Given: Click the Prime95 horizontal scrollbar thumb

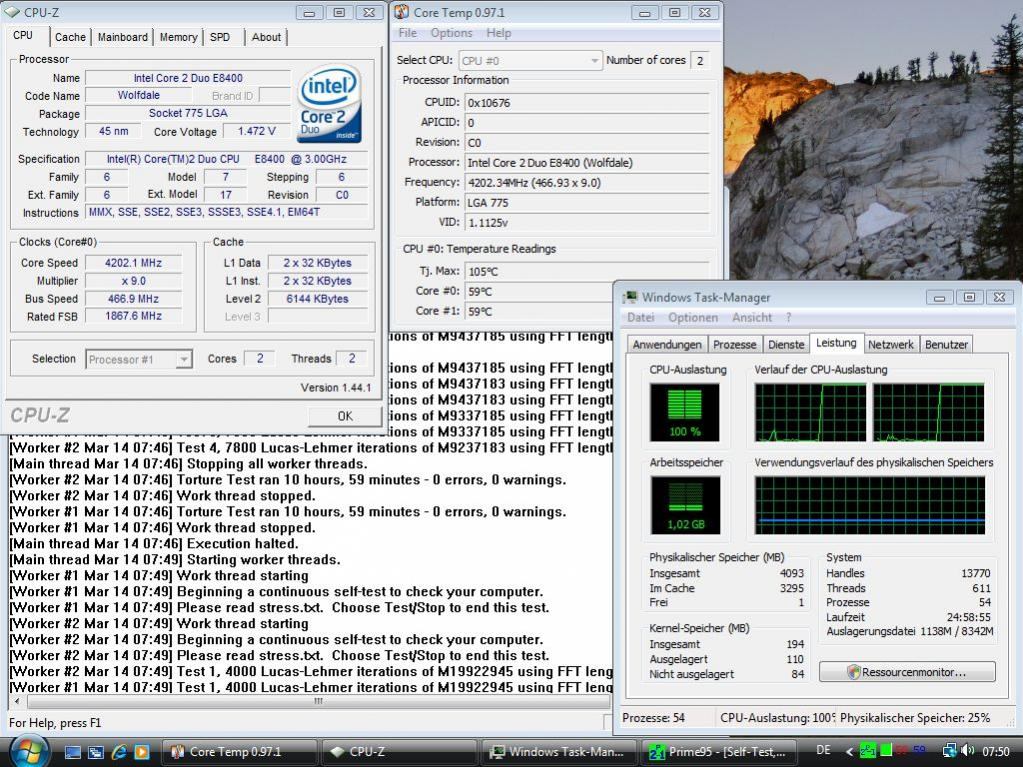Looking at the screenshot, I should [x=318, y=701].
